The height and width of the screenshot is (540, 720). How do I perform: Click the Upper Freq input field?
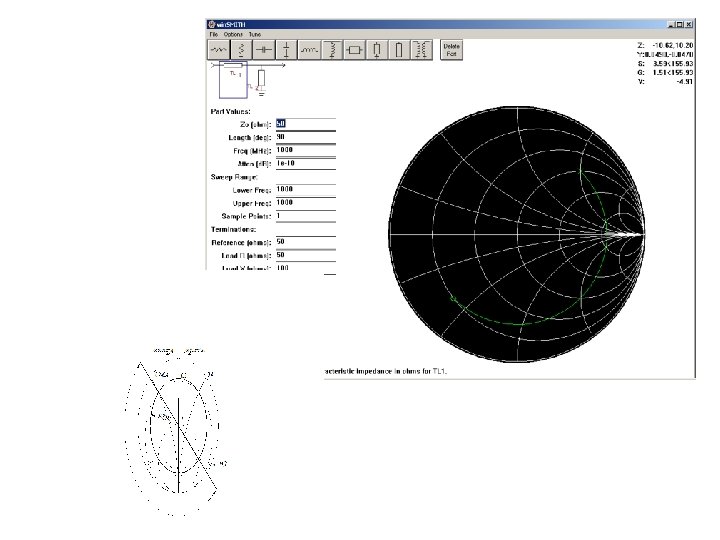tap(306, 203)
